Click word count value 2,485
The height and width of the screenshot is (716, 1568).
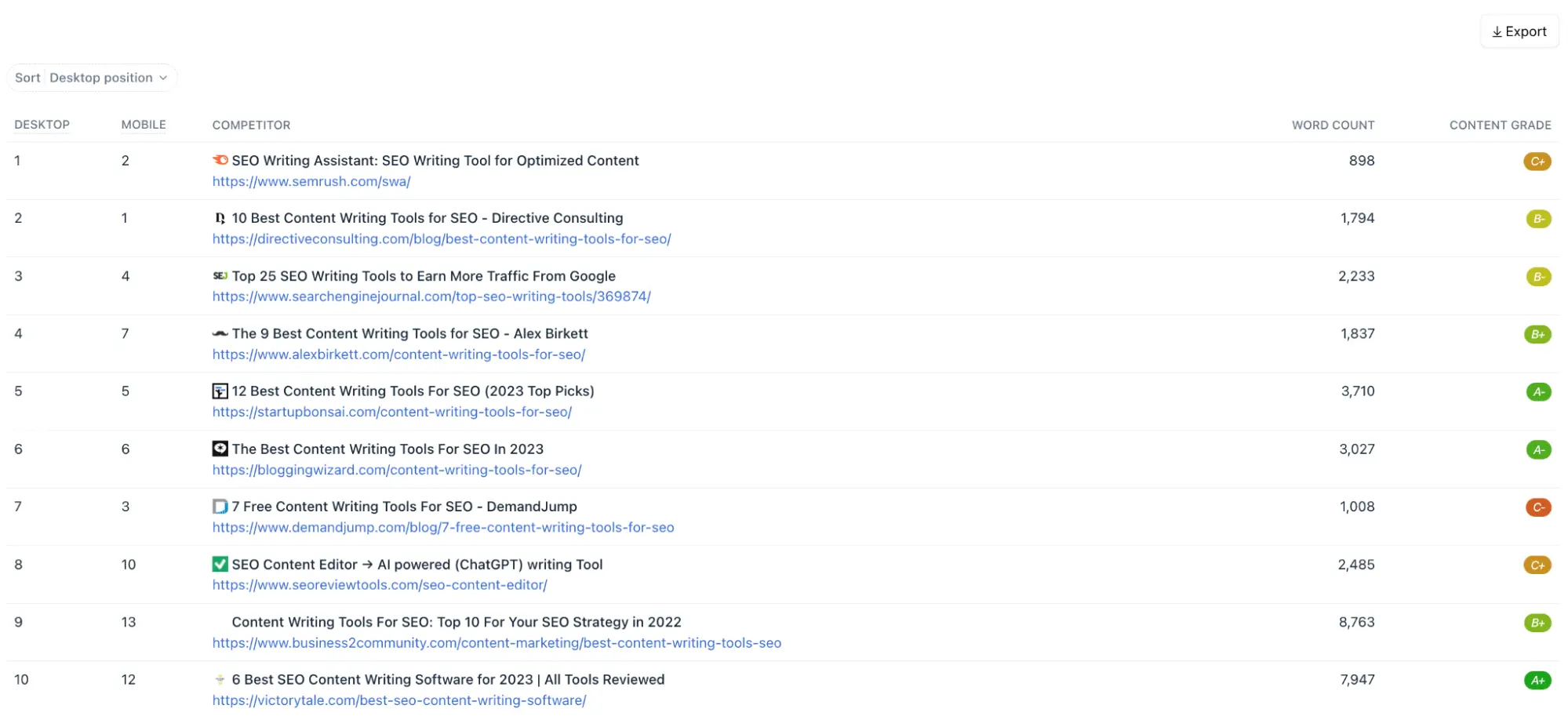tap(1356, 565)
